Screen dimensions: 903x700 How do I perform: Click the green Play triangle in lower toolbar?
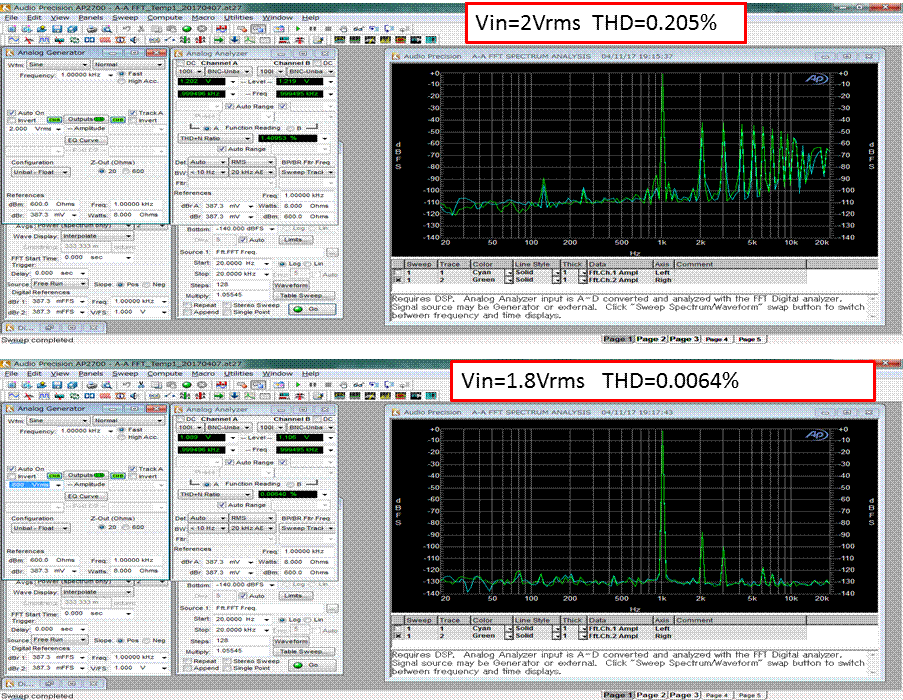coord(298,385)
